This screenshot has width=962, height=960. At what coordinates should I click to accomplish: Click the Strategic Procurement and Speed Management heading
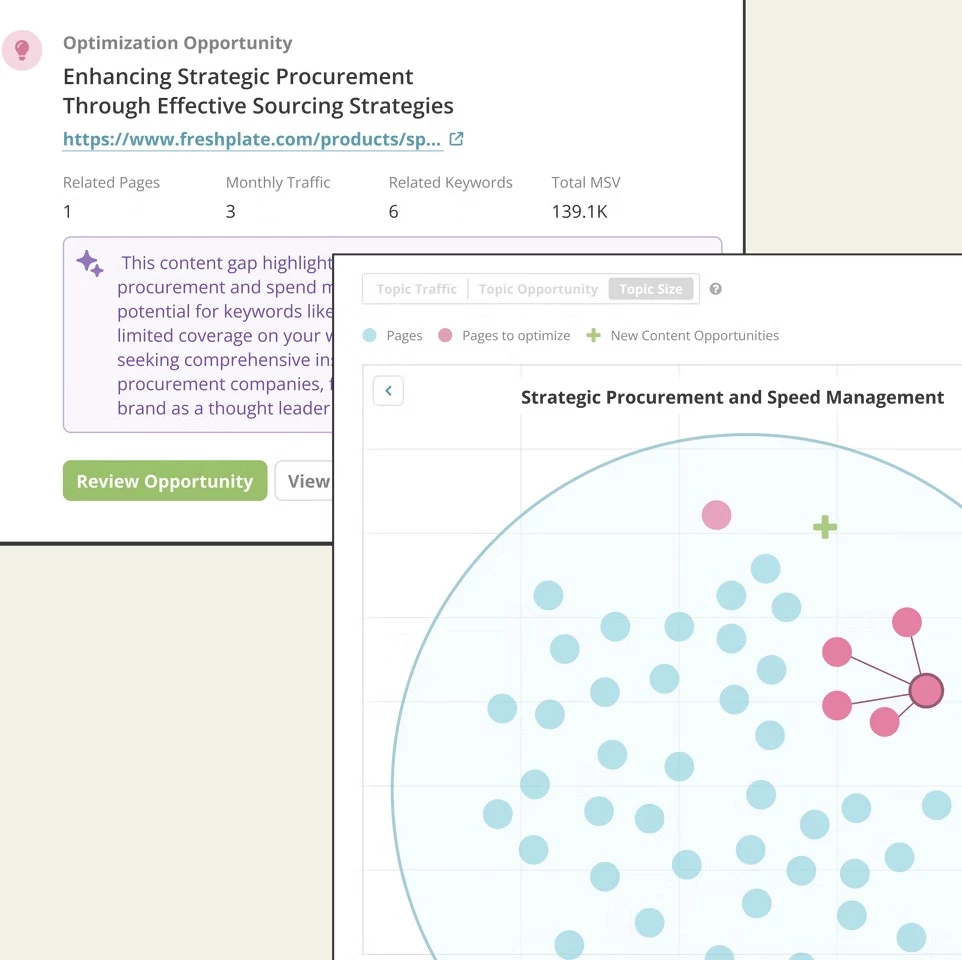[732, 397]
